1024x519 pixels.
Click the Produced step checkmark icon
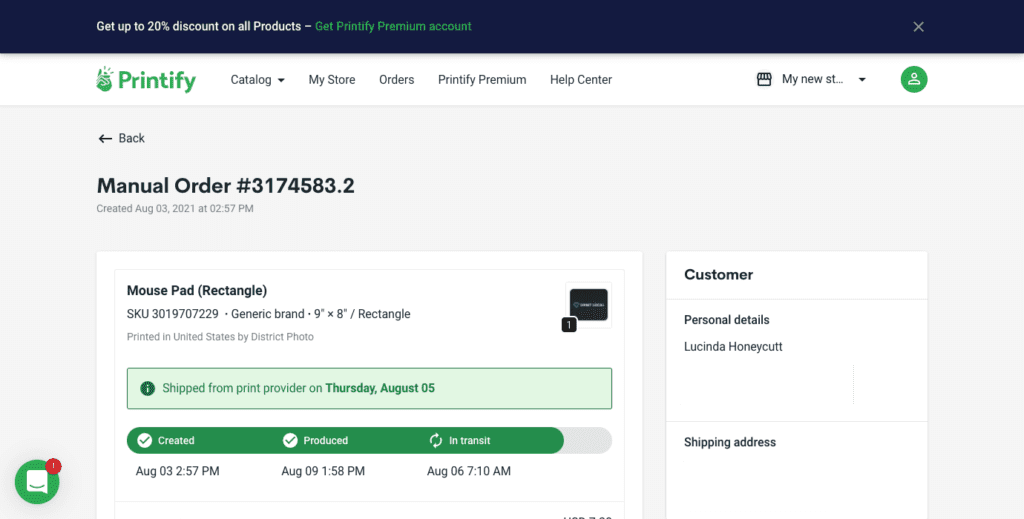pyautogui.click(x=290, y=441)
